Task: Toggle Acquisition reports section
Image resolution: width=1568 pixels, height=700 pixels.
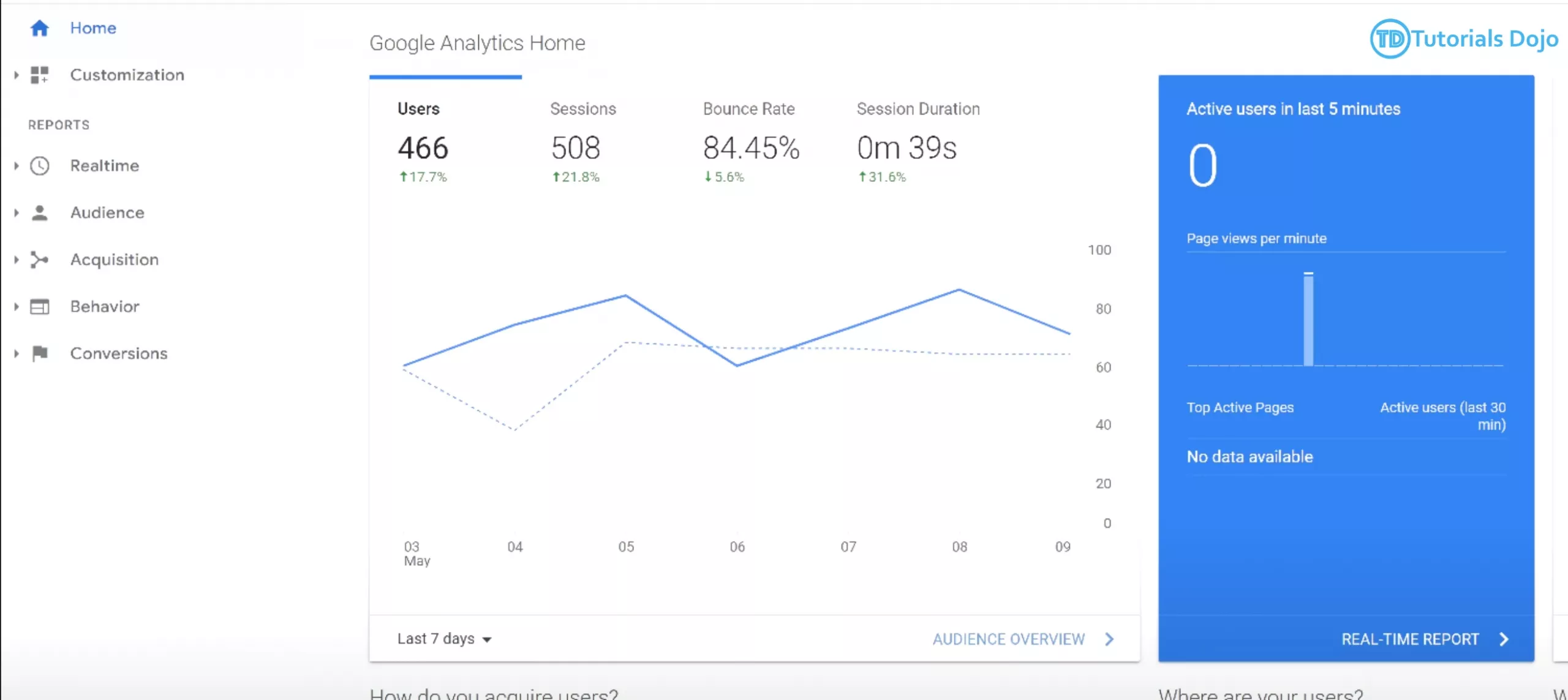Action: point(15,259)
